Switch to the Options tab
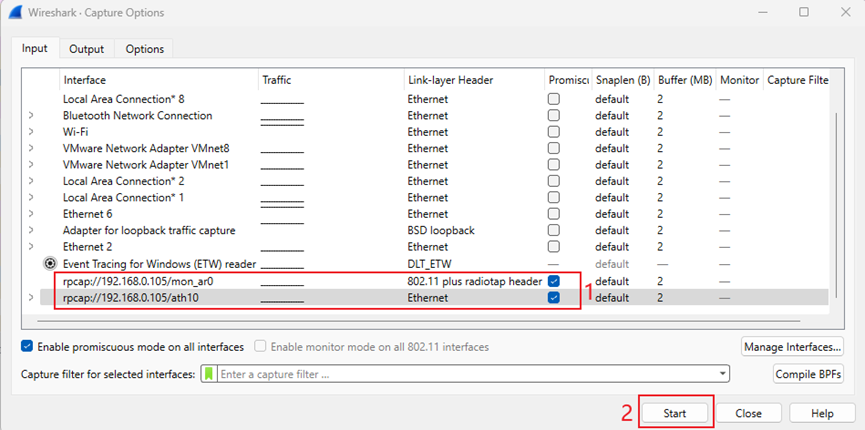The width and height of the screenshot is (865, 430). (145, 49)
